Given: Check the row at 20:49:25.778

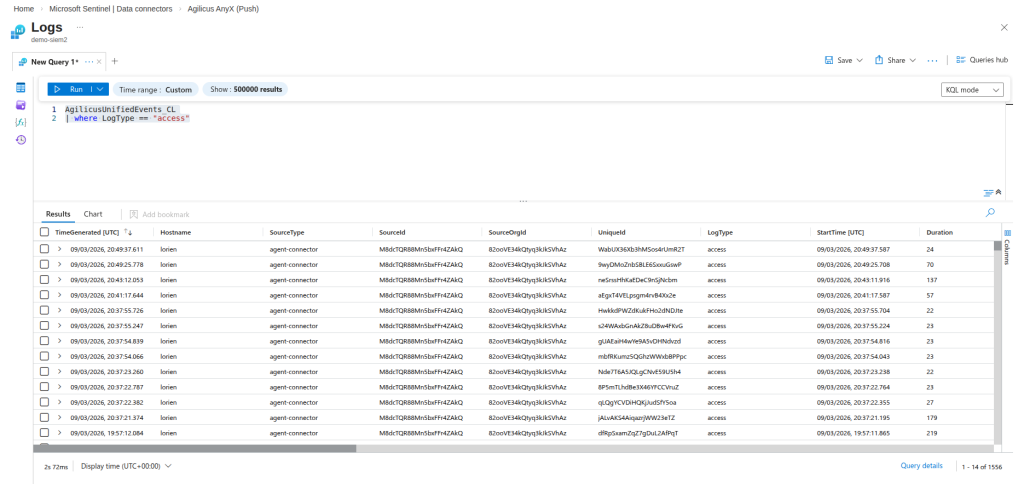Looking at the screenshot, I should pos(44,265).
